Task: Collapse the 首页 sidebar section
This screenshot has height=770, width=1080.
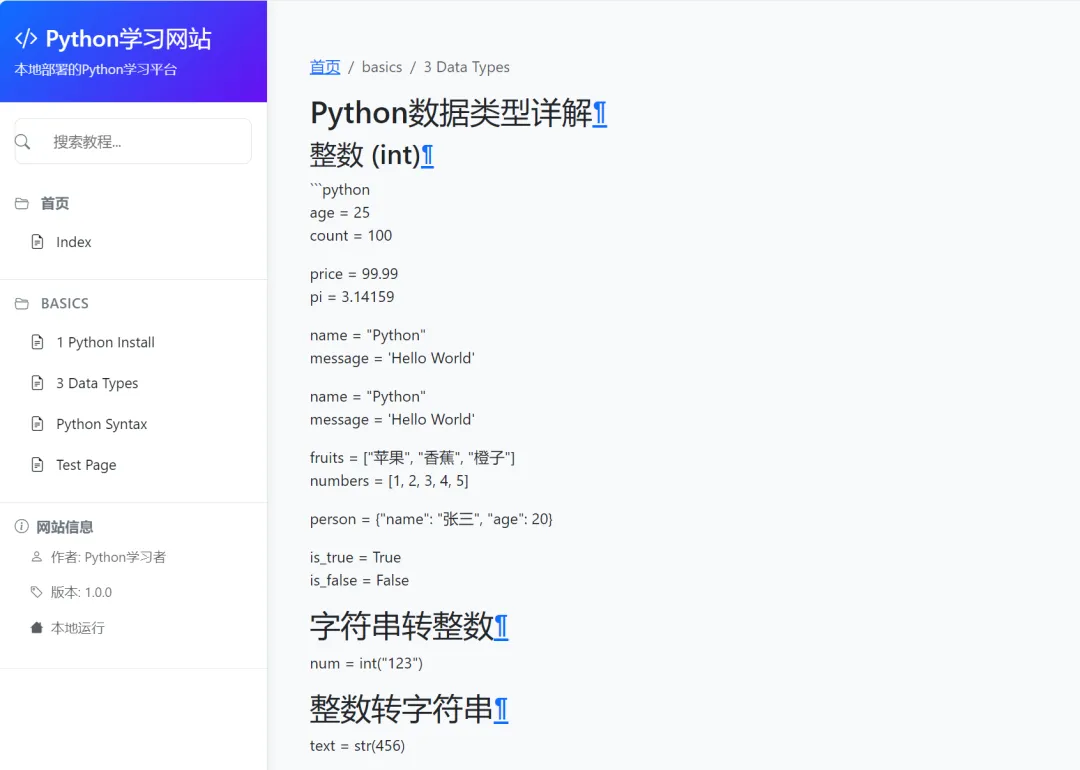Action: coord(55,204)
